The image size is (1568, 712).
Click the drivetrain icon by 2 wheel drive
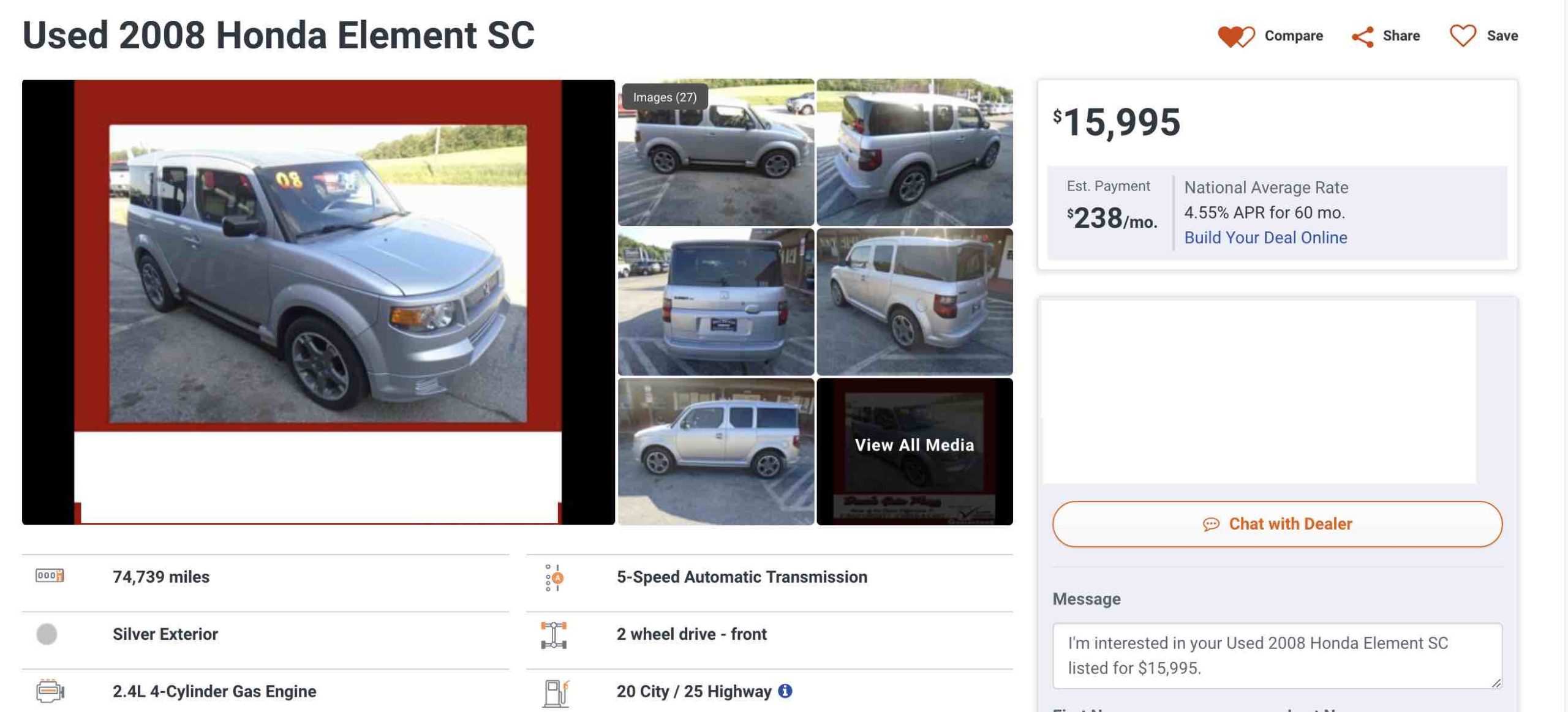coord(554,635)
